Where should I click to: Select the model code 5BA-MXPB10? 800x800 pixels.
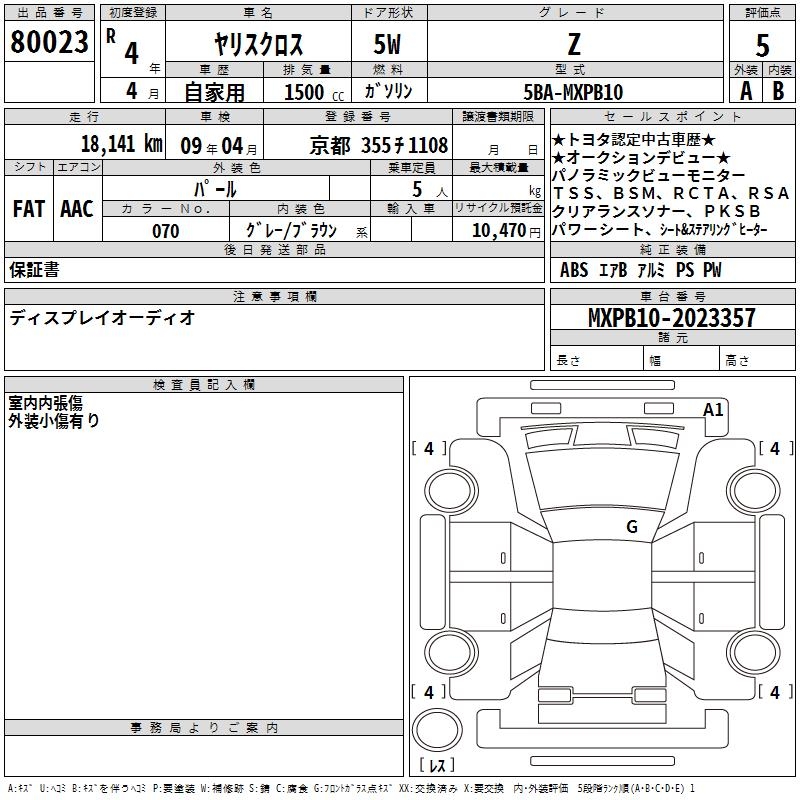[573, 92]
